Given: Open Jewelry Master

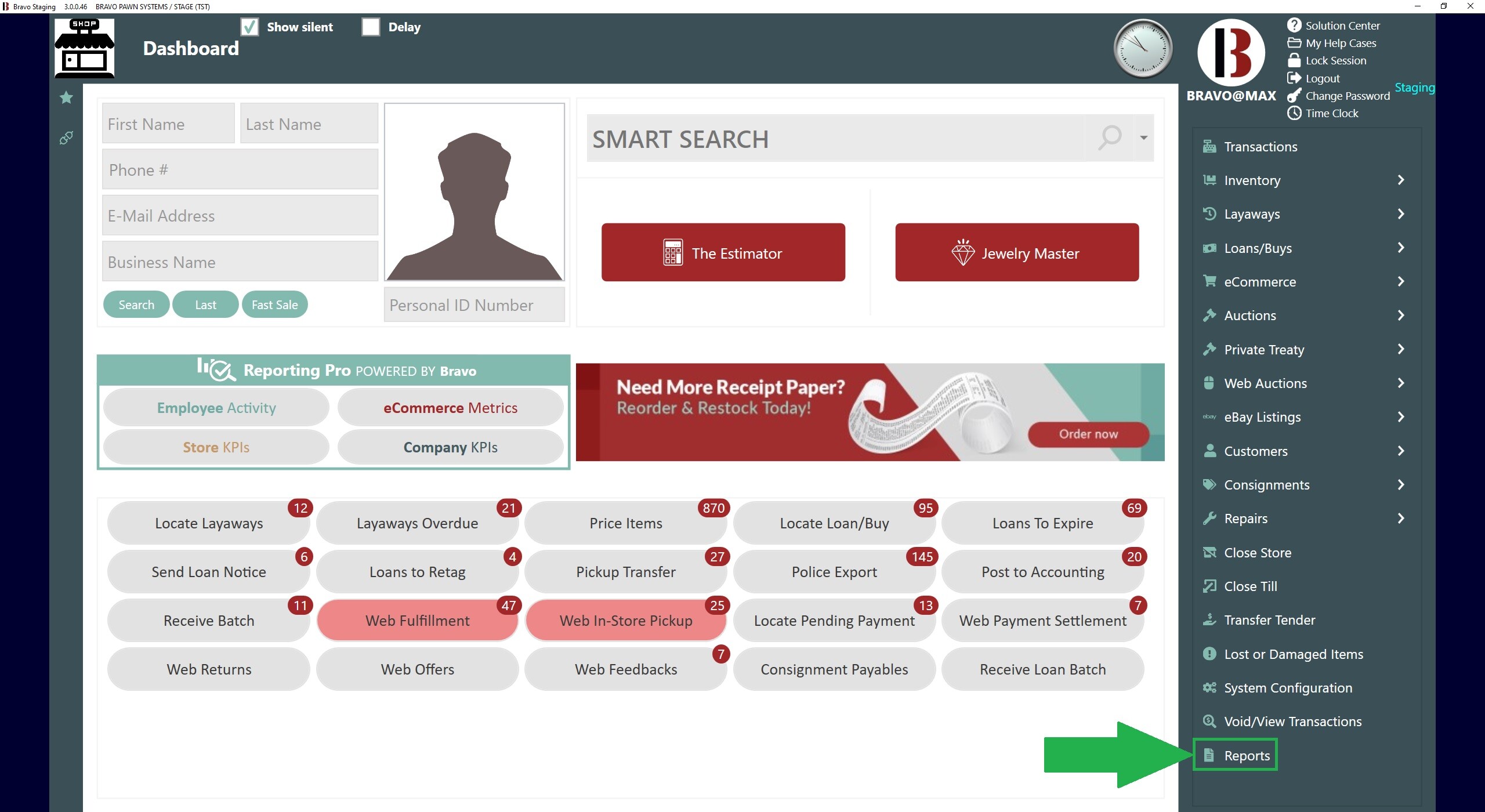Looking at the screenshot, I should click(1016, 252).
